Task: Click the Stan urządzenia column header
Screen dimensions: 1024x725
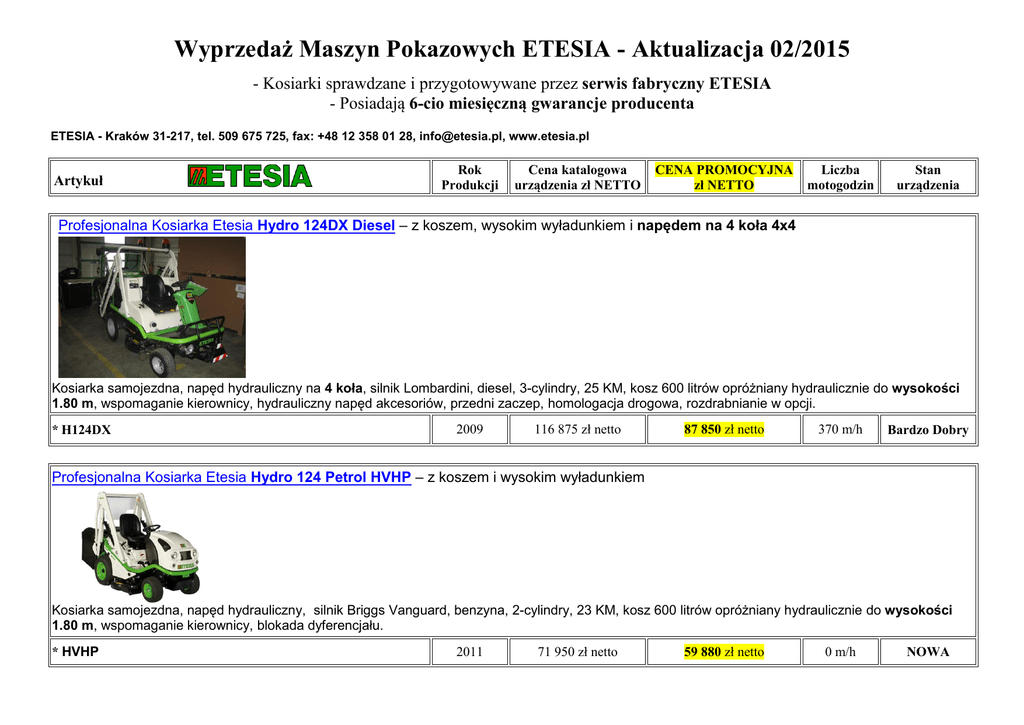Action: 927,177
